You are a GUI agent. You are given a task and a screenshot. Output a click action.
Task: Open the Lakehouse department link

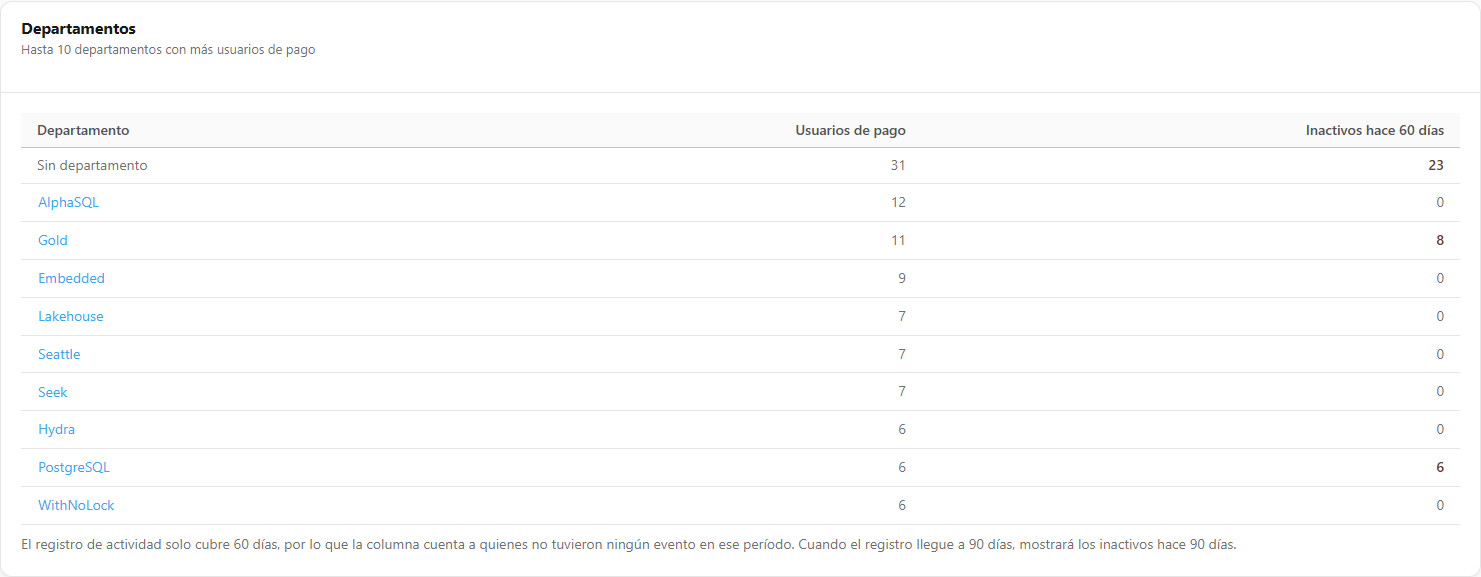71,316
